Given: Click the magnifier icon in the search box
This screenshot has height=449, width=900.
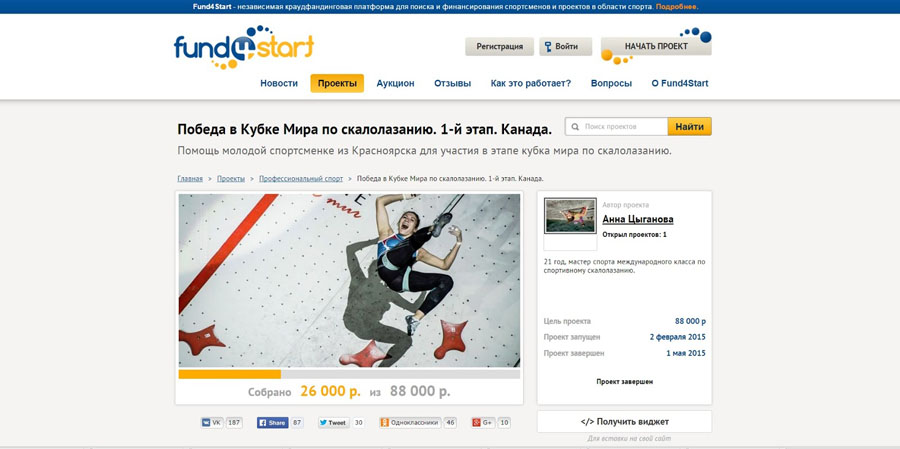Looking at the screenshot, I should [x=576, y=126].
